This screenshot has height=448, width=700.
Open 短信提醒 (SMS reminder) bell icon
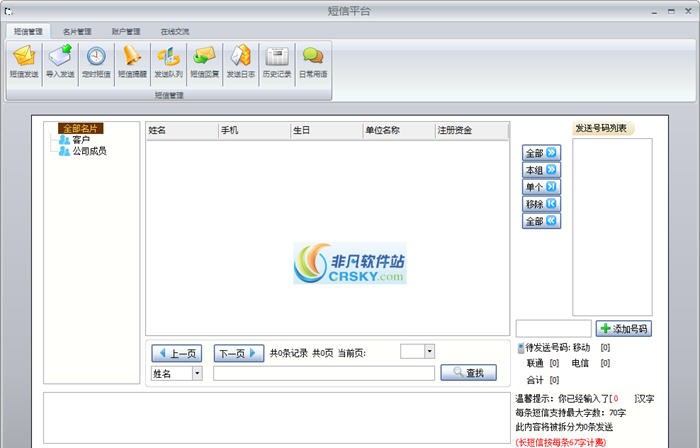coord(133,62)
